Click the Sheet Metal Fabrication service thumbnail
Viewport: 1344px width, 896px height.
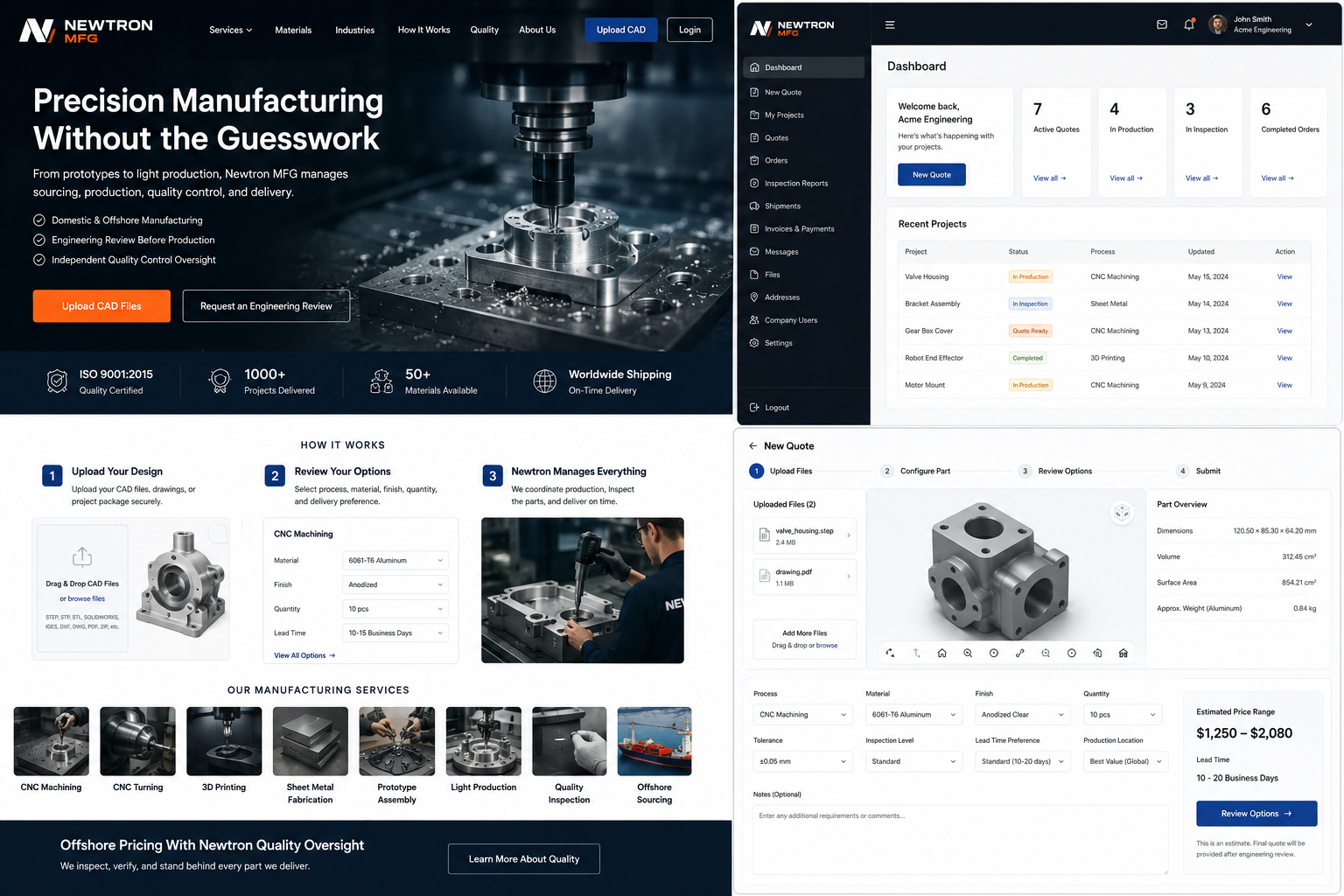pyautogui.click(x=311, y=741)
